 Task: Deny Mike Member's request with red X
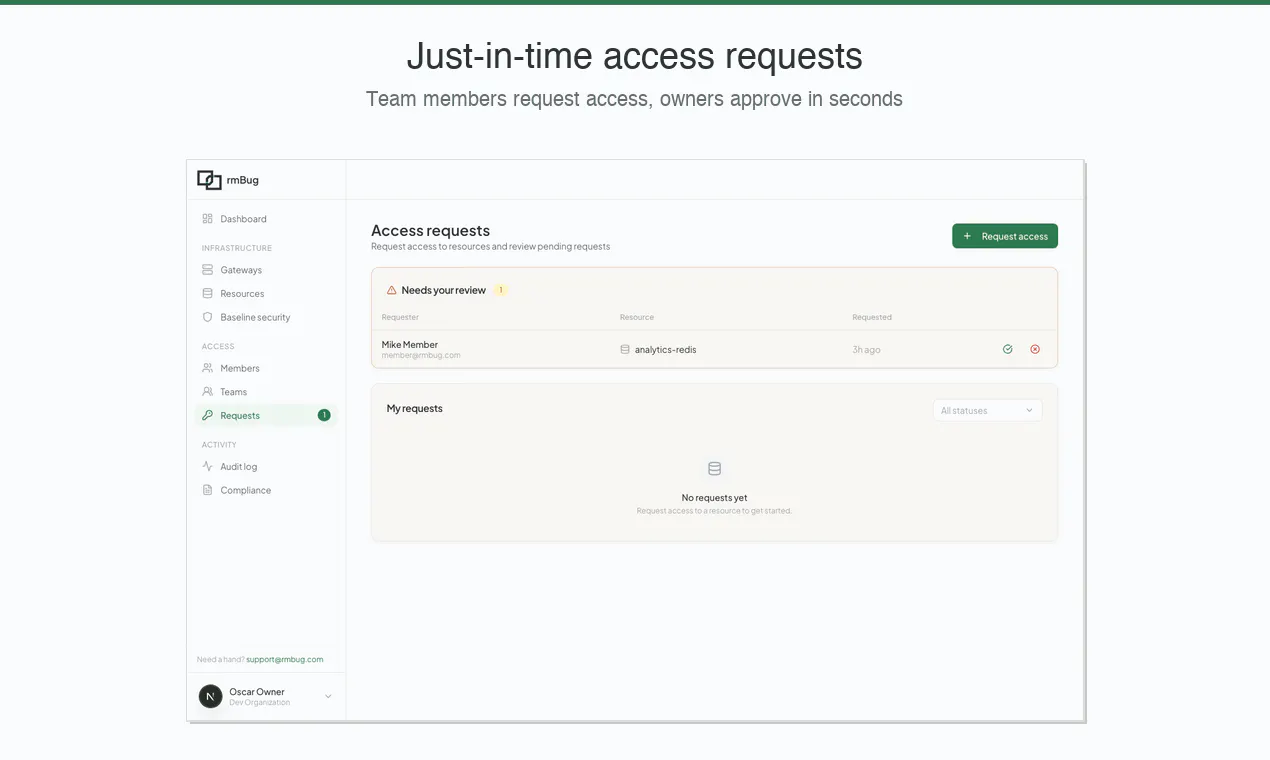(x=1035, y=349)
